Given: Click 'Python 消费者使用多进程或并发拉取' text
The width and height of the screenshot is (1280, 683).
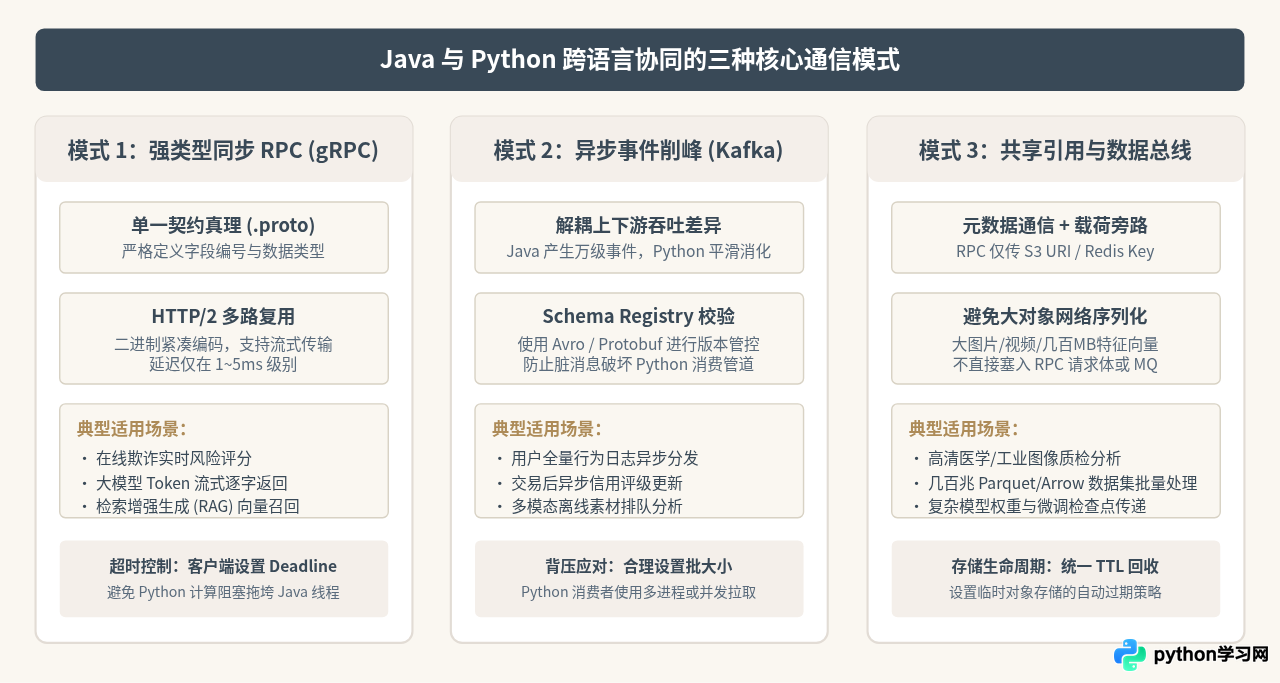Looking at the screenshot, I should pos(638,592).
